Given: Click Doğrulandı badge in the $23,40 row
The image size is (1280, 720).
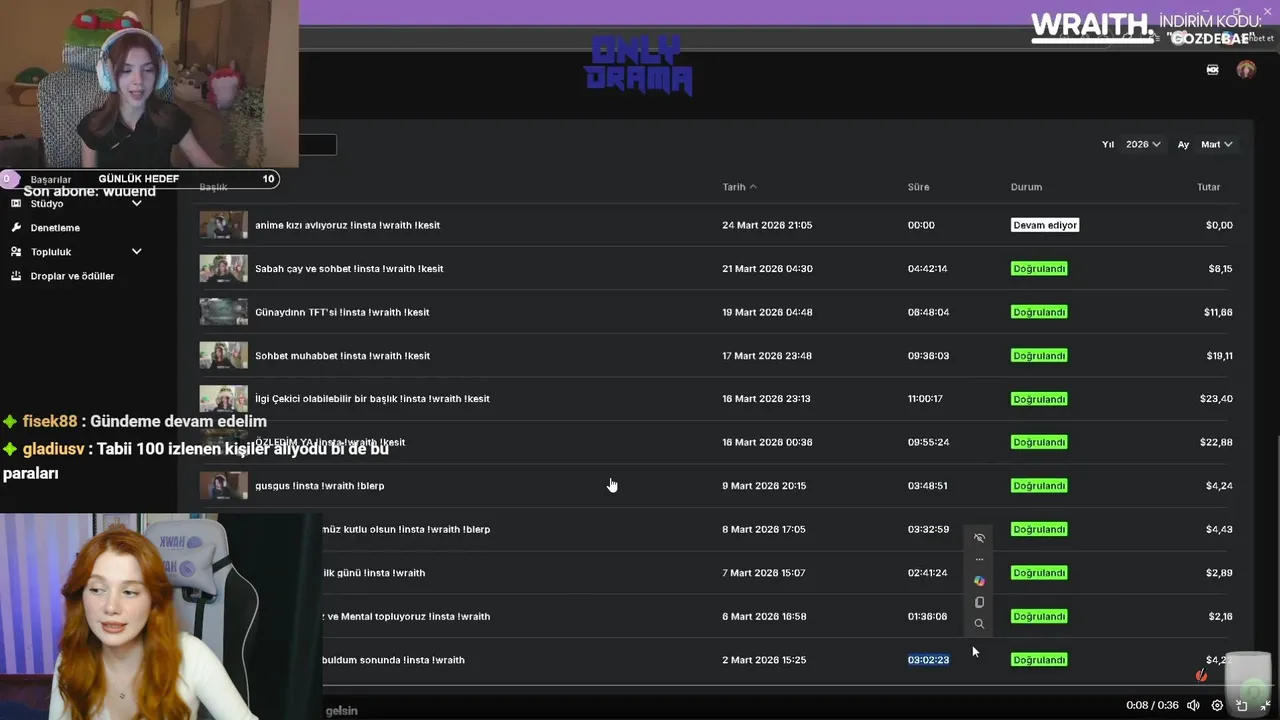Looking at the screenshot, I should [1039, 399].
